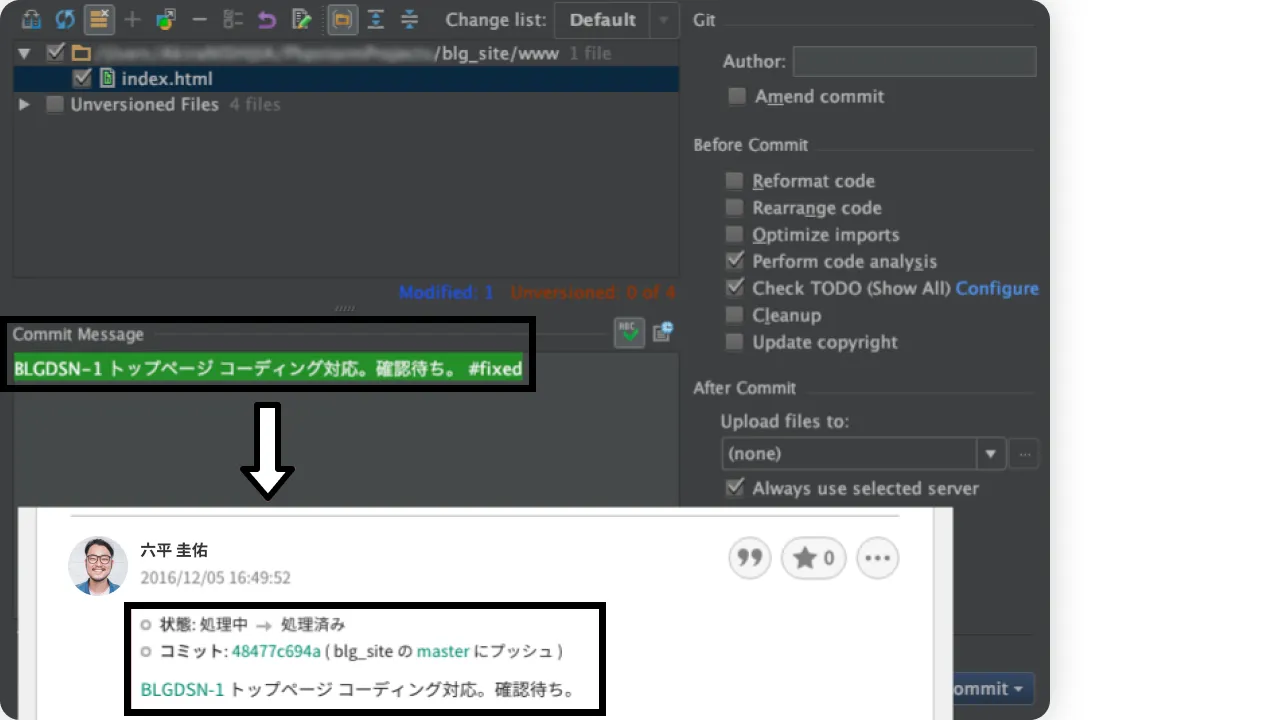Open the Upload files to server dropdown
This screenshot has height=720, width=1280.
point(991,453)
